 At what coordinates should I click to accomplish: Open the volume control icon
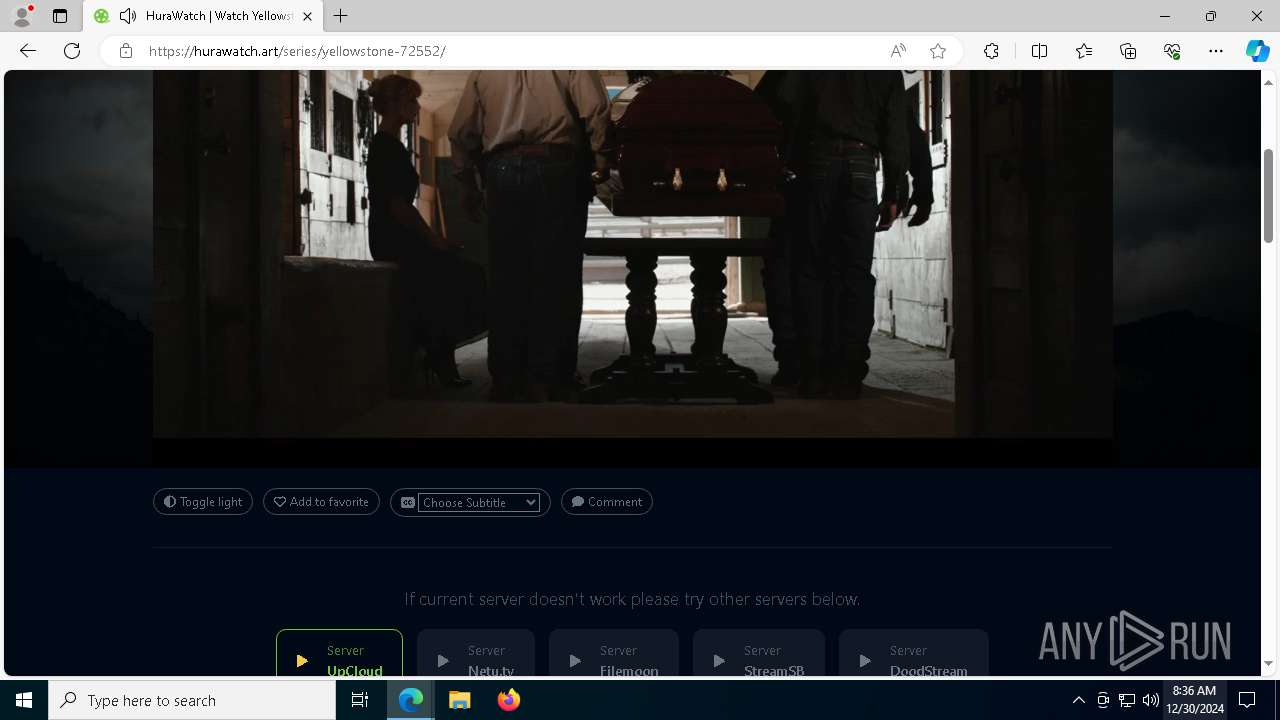1151,700
